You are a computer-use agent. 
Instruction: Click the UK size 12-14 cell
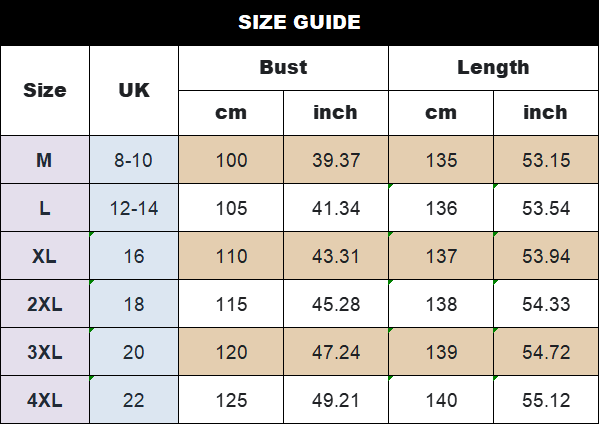click(x=134, y=208)
